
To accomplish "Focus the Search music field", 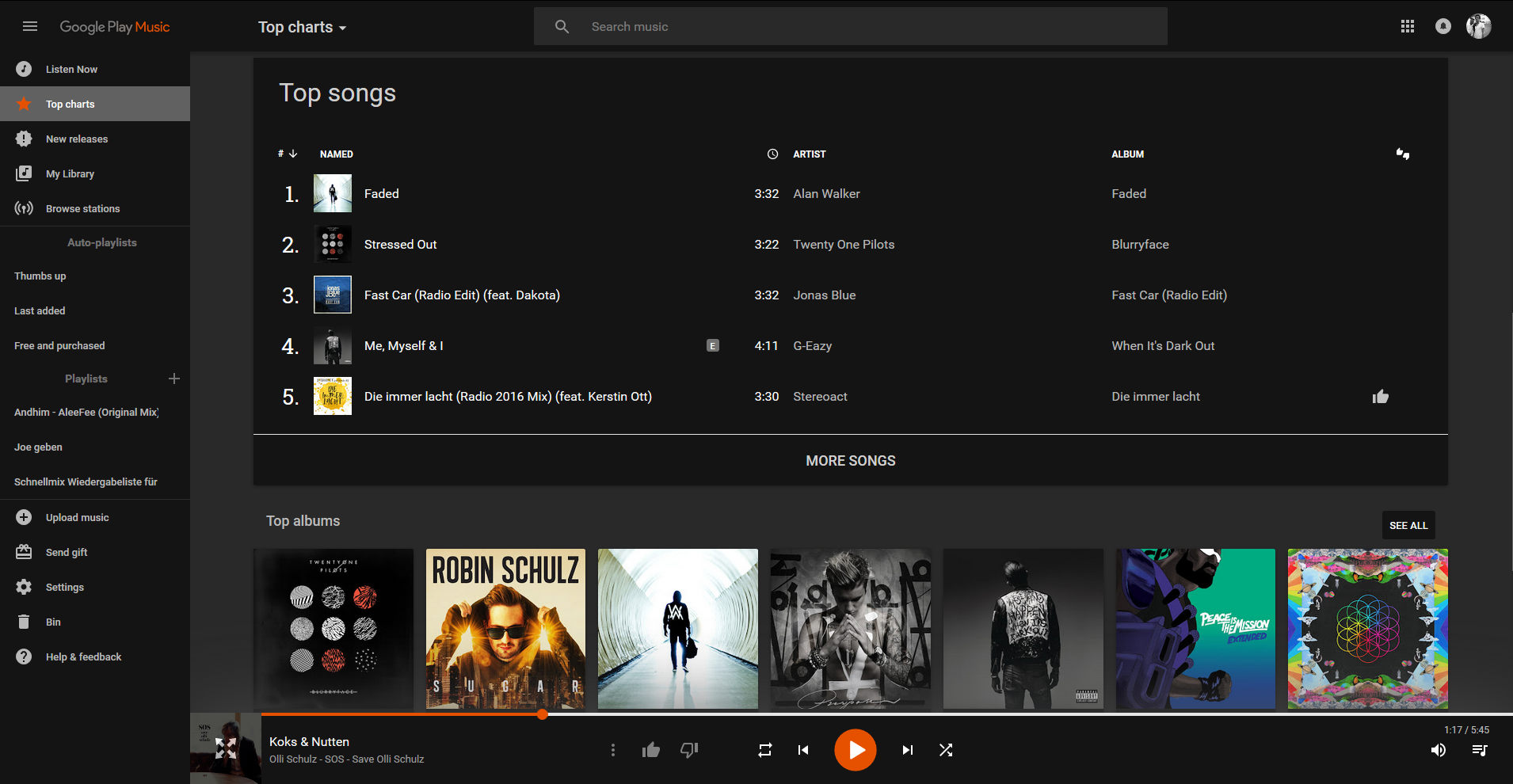I will [x=850, y=26].
